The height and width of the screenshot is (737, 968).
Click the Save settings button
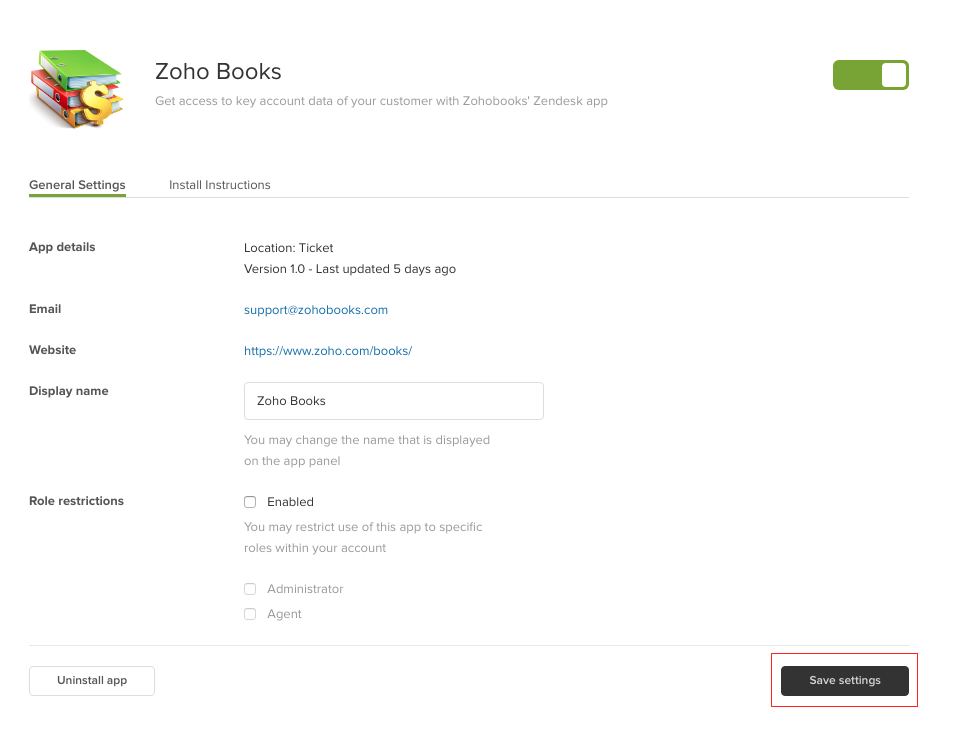click(844, 681)
